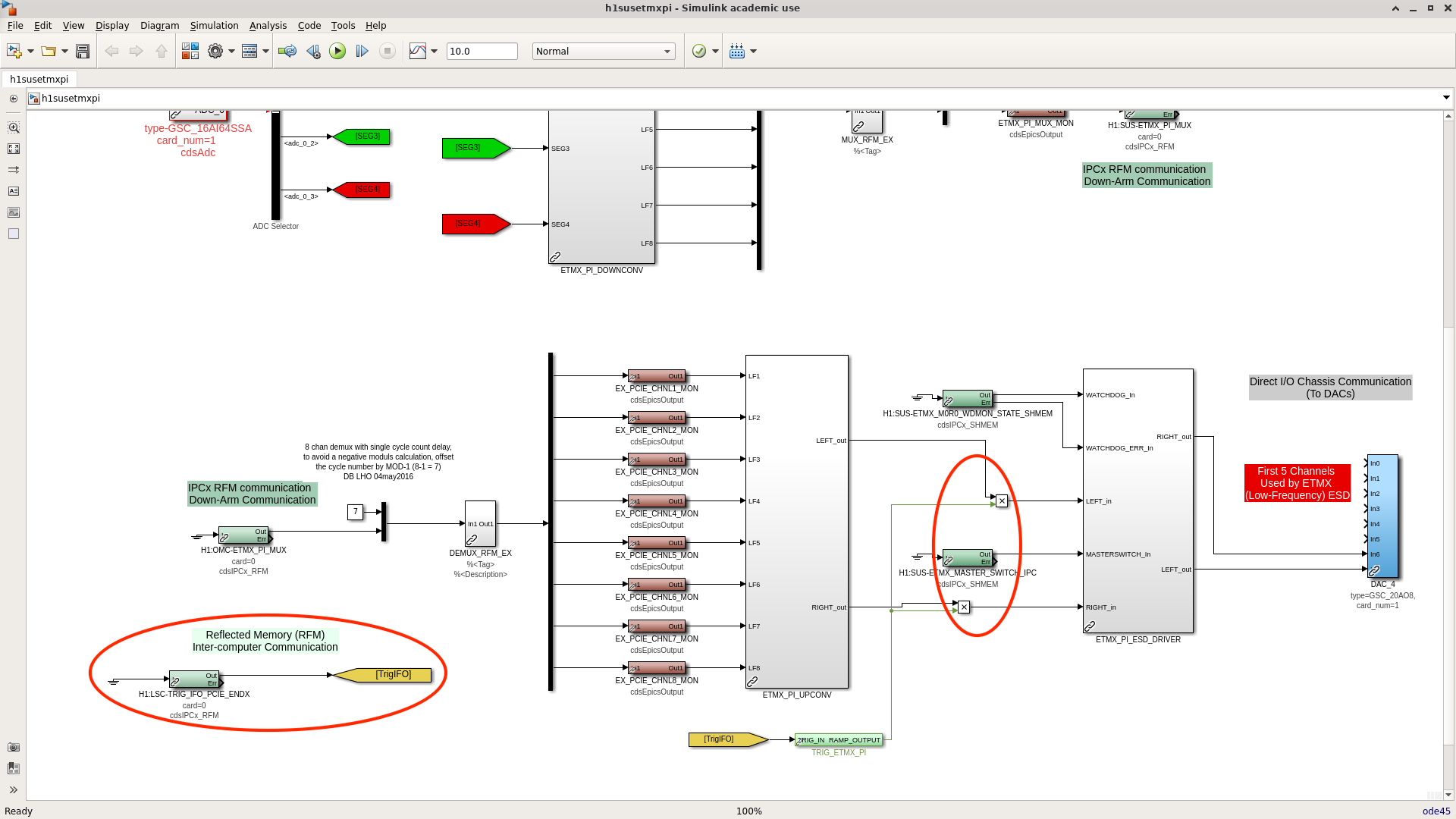
Task: Select the Annotation text palette tool
Action: (x=13, y=191)
